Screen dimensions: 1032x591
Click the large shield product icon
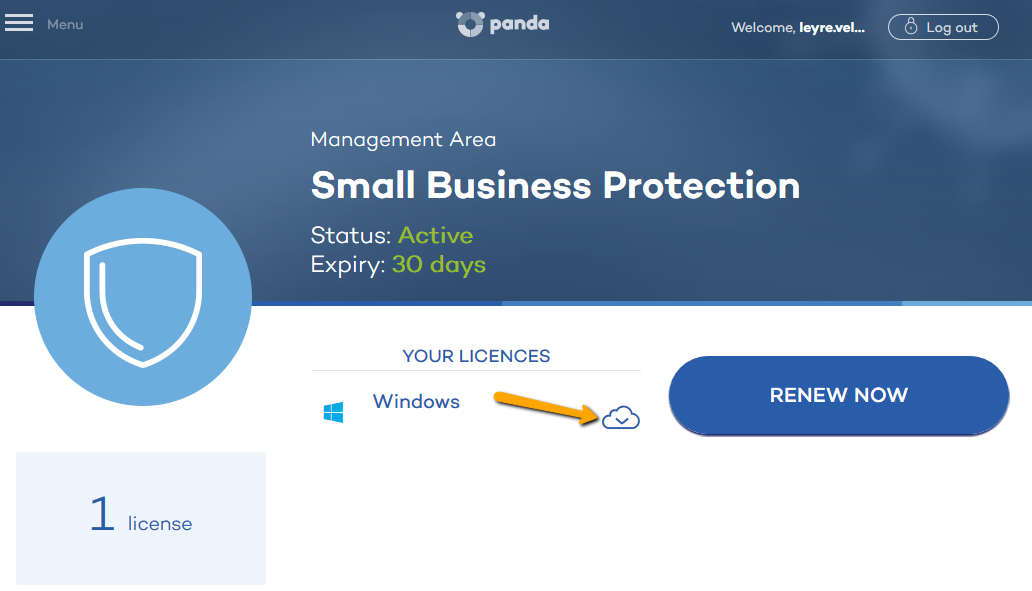(143, 297)
